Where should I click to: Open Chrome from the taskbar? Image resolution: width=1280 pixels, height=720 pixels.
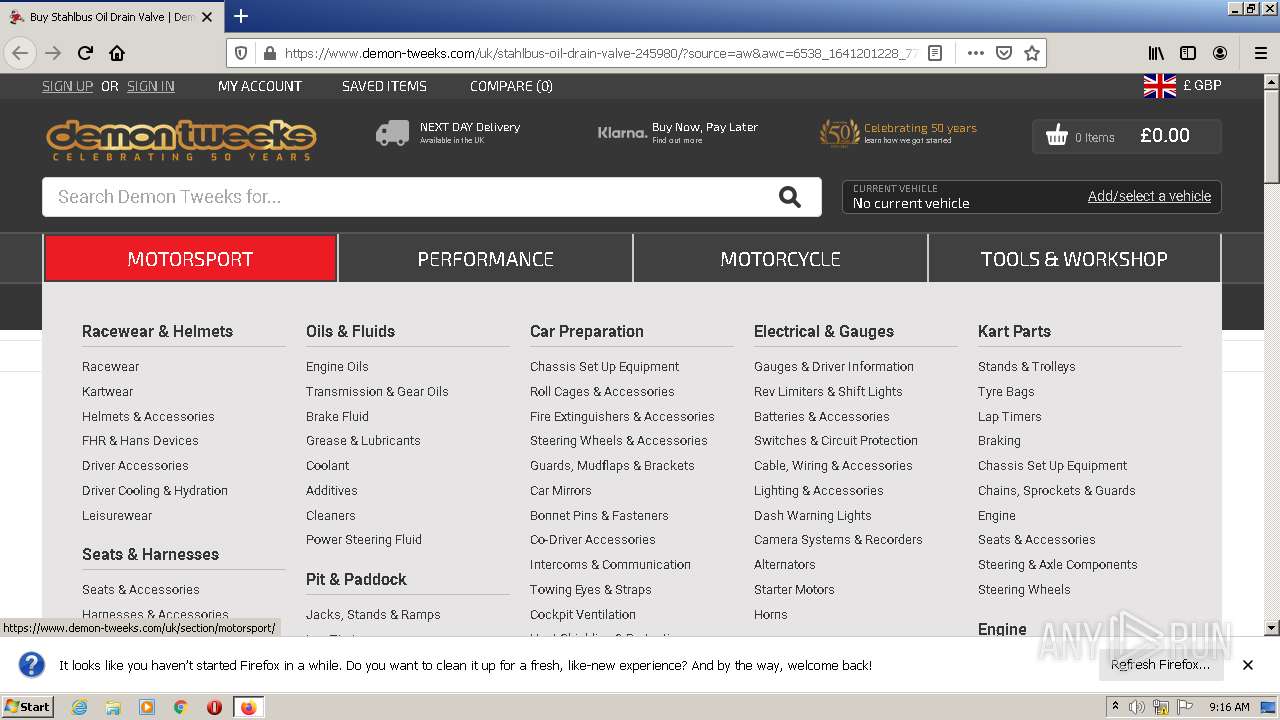[x=181, y=707]
